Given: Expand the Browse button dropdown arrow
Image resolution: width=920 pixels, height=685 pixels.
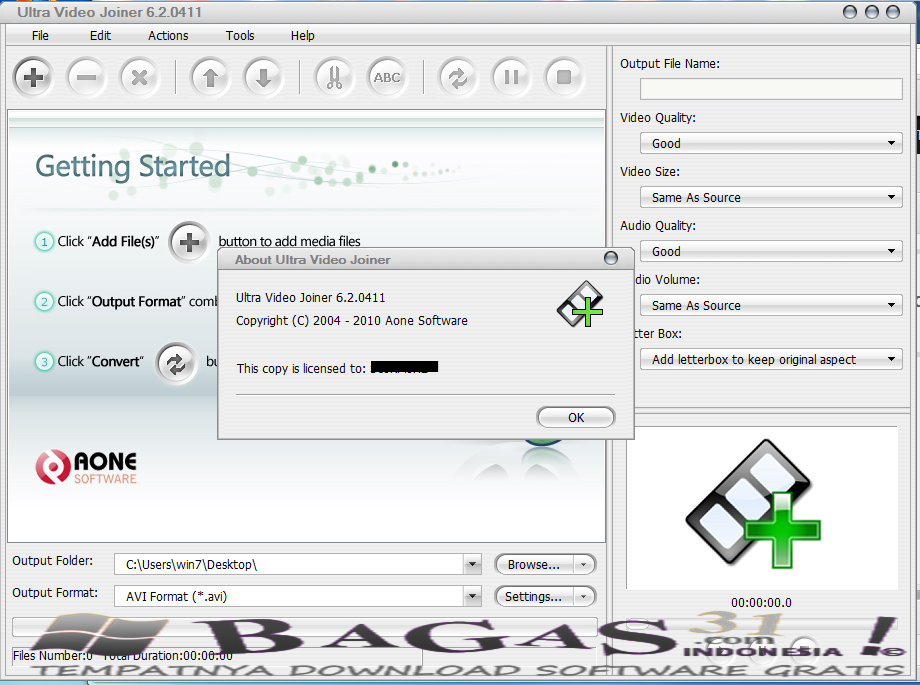Looking at the screenshot, I should pos(584,565).
